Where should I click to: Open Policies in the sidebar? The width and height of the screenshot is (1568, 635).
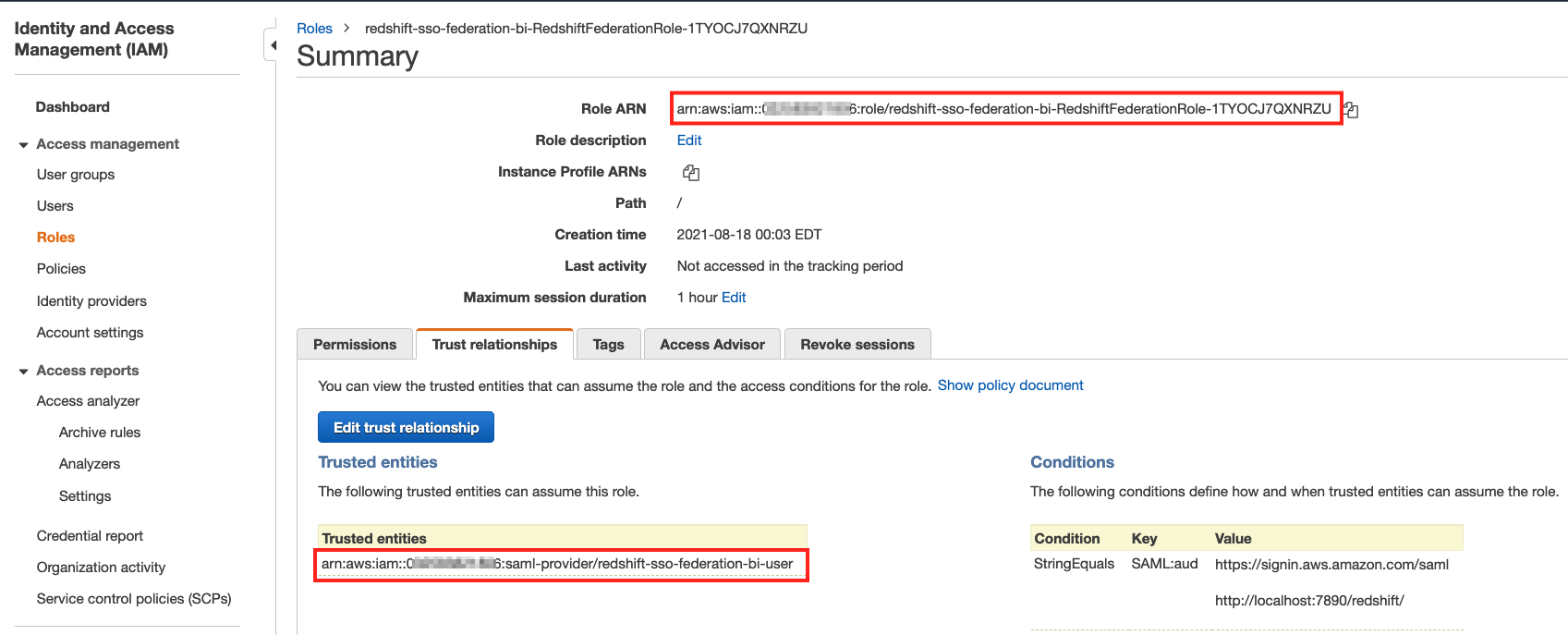click(61, 269)
